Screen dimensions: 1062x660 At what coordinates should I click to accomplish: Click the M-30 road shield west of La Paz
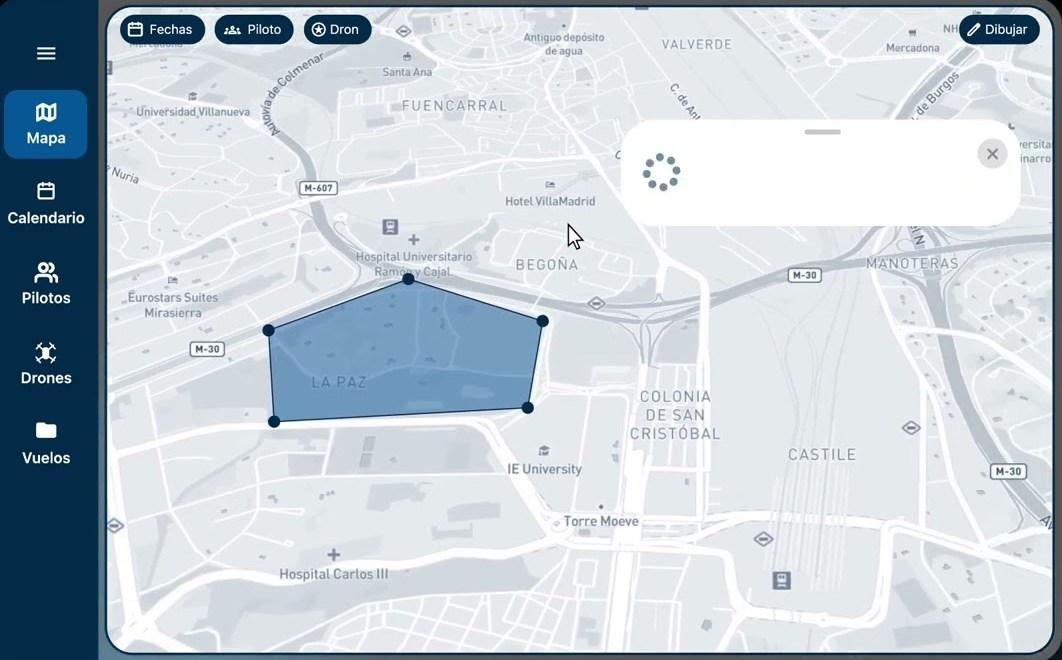point(207,349)
